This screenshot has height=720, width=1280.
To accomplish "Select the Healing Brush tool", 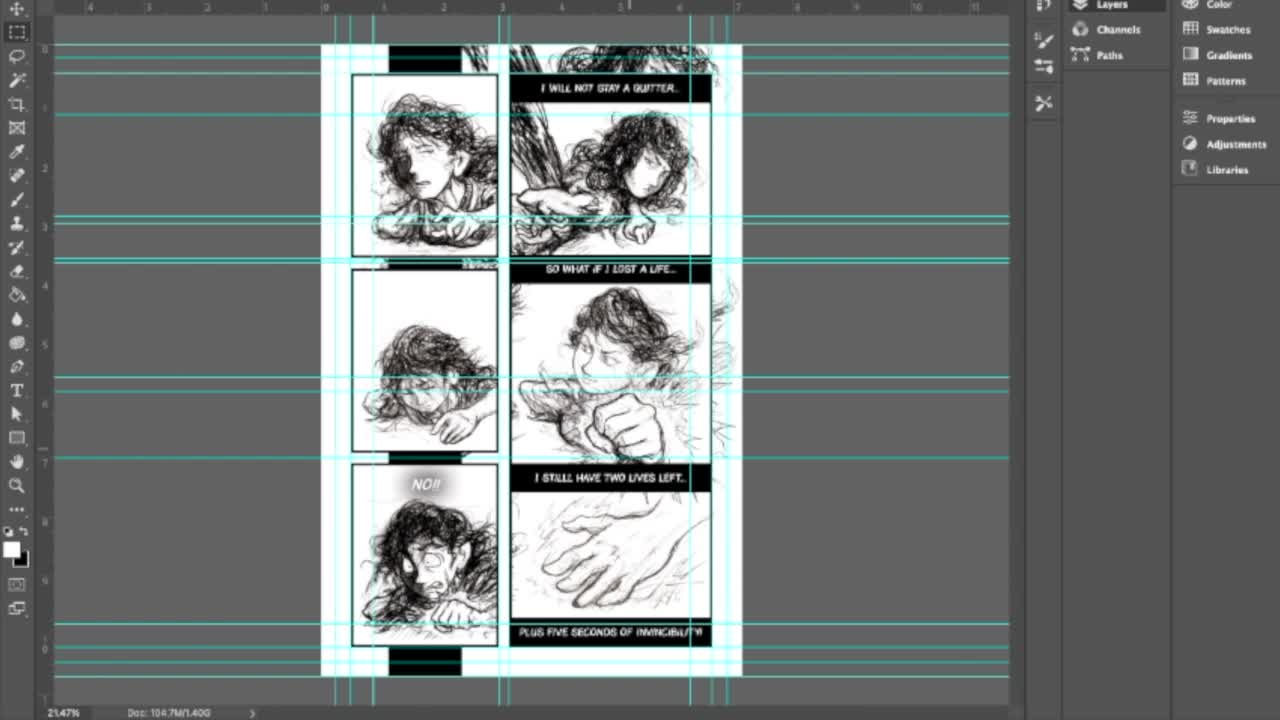I will click(x=17, y=176).
